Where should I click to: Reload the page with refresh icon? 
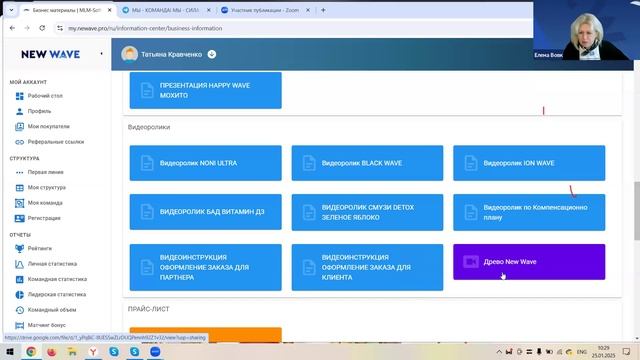(42, 28)
